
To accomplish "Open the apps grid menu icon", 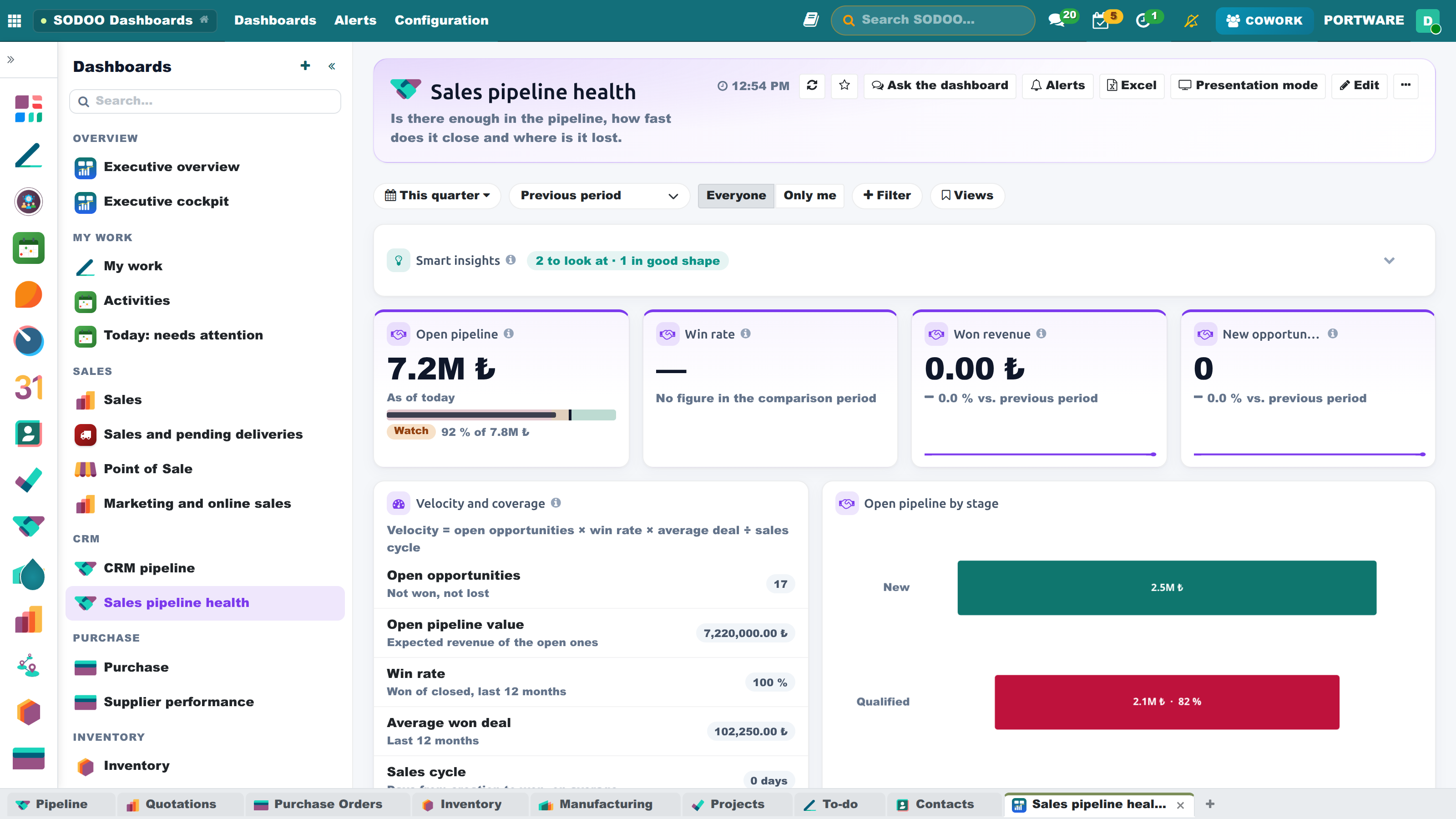I will (15, 20).
